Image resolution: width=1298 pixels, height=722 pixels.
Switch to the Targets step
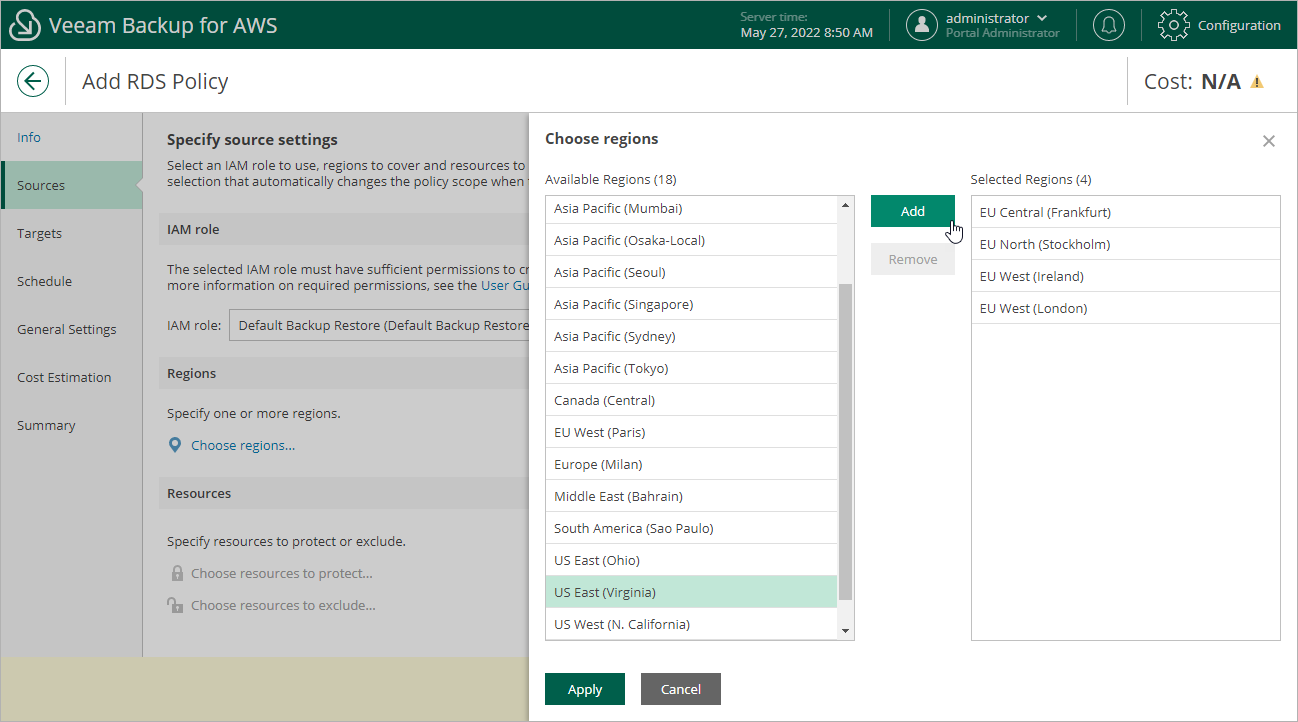39,233
